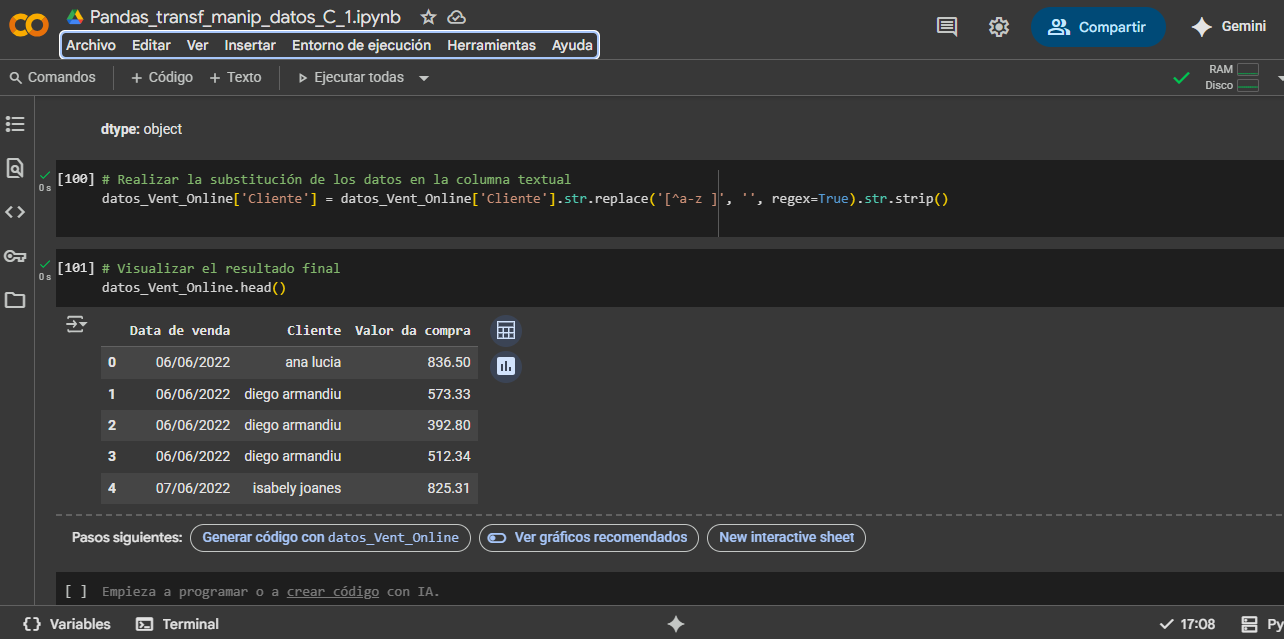The width and height of the screenshot is (1284, 639).
Task: Add a text cell with + Texto
Action: (235, 77)
